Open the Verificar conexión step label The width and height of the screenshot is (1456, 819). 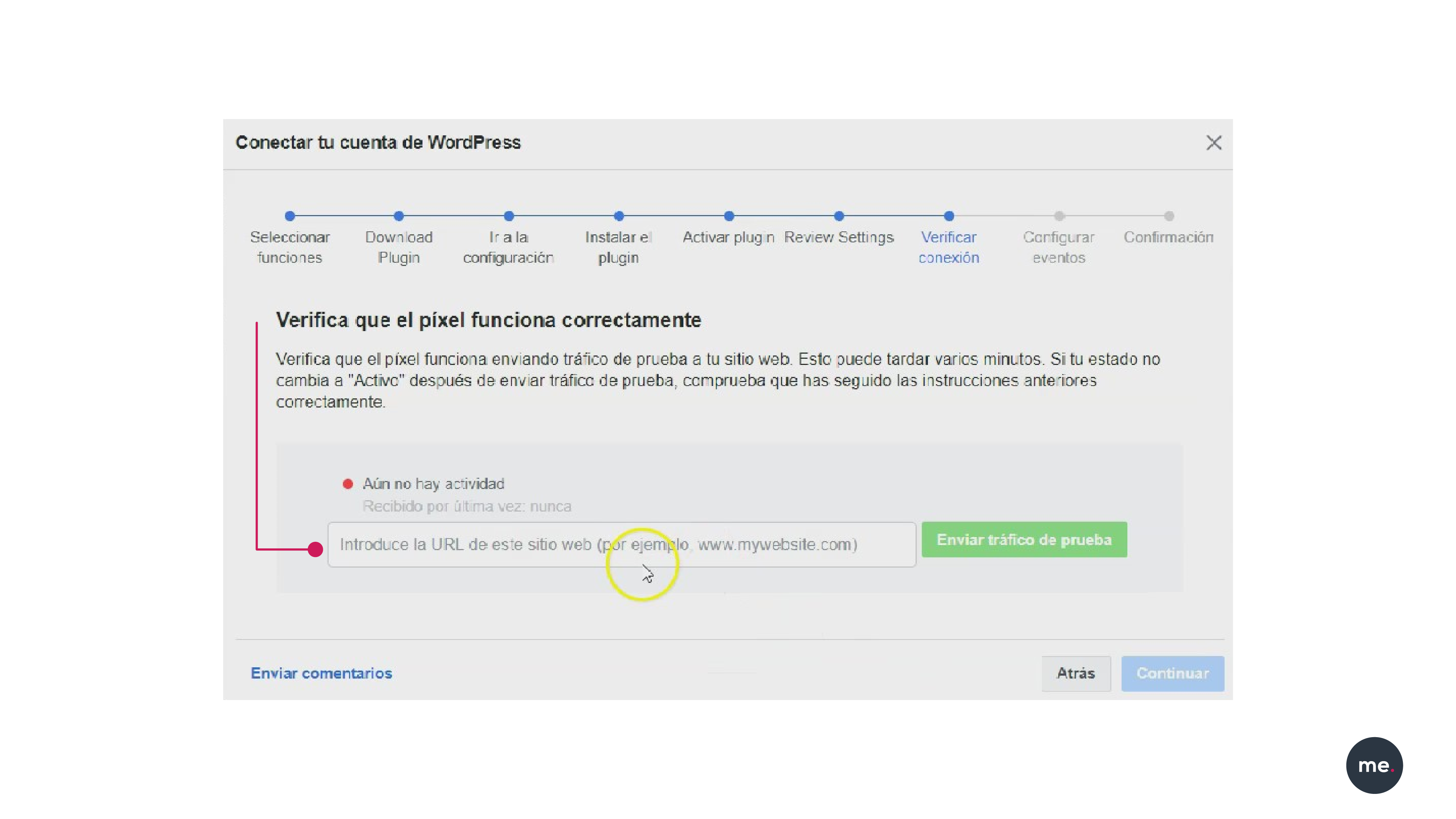[x=948, y=247]
